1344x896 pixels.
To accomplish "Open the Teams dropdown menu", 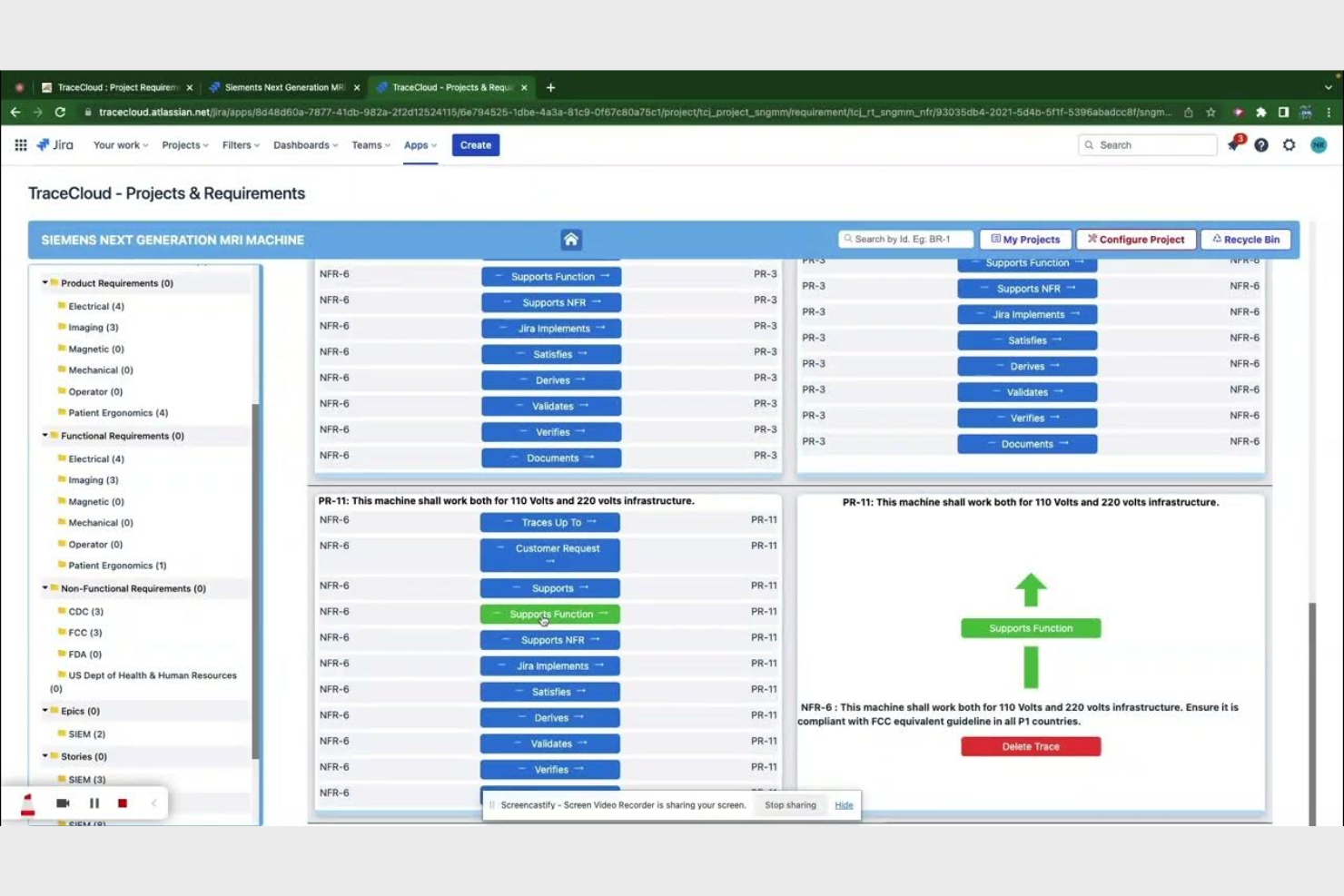I will pyautogui.click(x=371, y=145).
